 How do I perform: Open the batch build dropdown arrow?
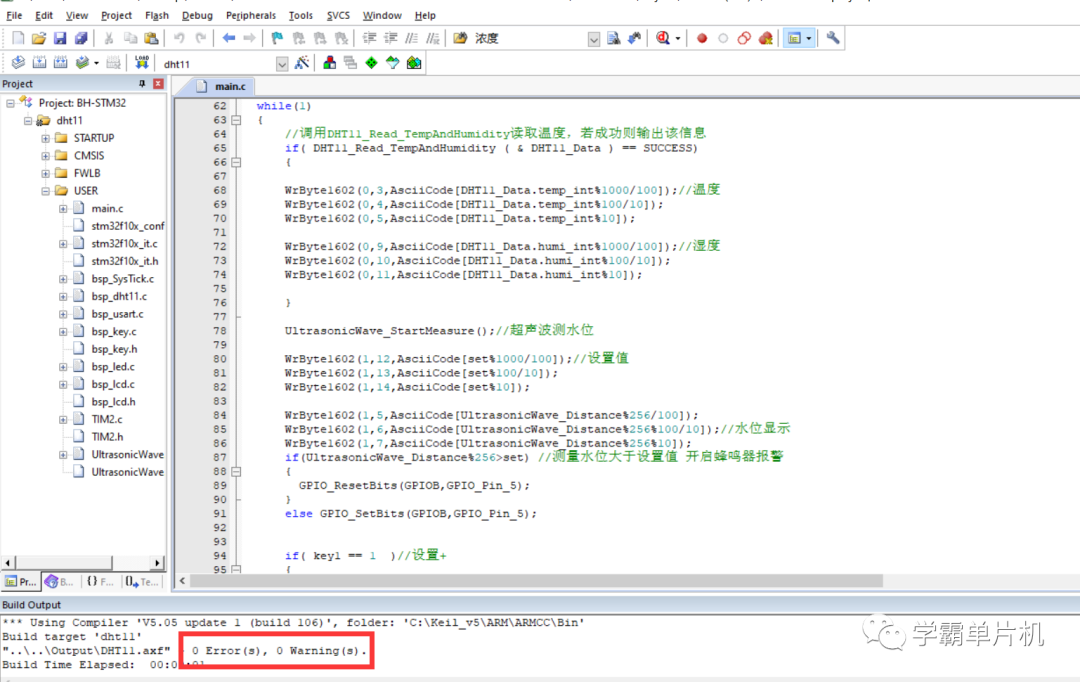pyautogui.click(x=96, y=63)
